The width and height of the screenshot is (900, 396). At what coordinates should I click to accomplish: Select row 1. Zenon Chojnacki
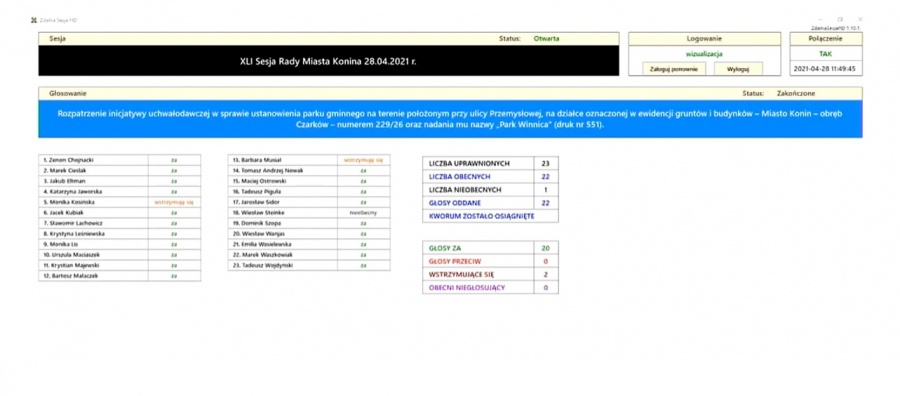pos(120,160)
